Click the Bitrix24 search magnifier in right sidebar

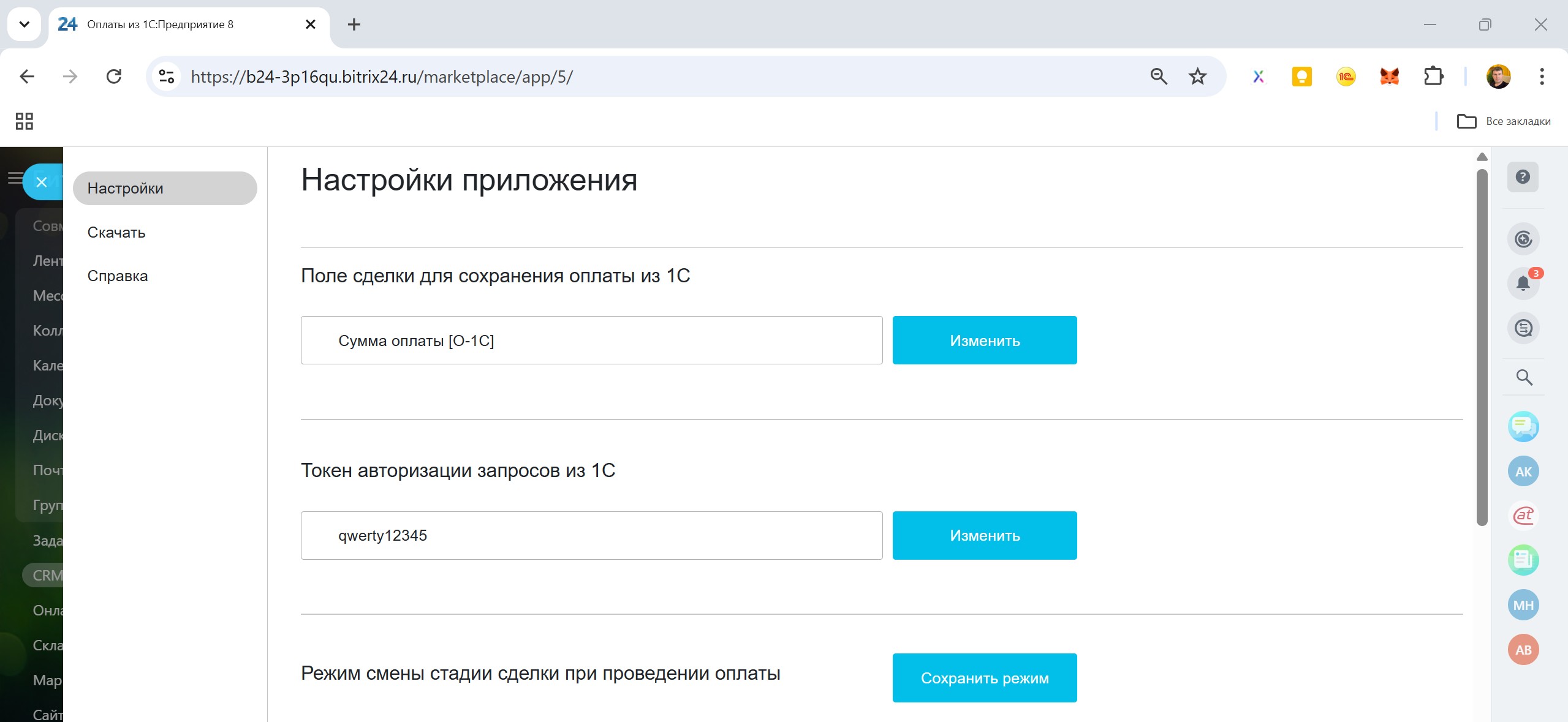(1524, 377)
